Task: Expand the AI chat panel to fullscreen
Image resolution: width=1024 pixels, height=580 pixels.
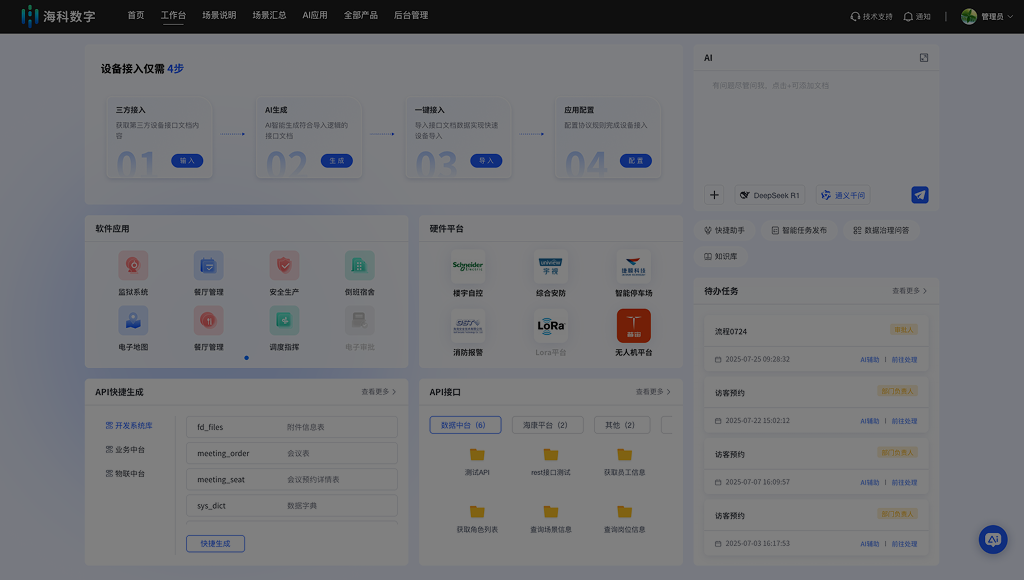Action: coord(924,58)
